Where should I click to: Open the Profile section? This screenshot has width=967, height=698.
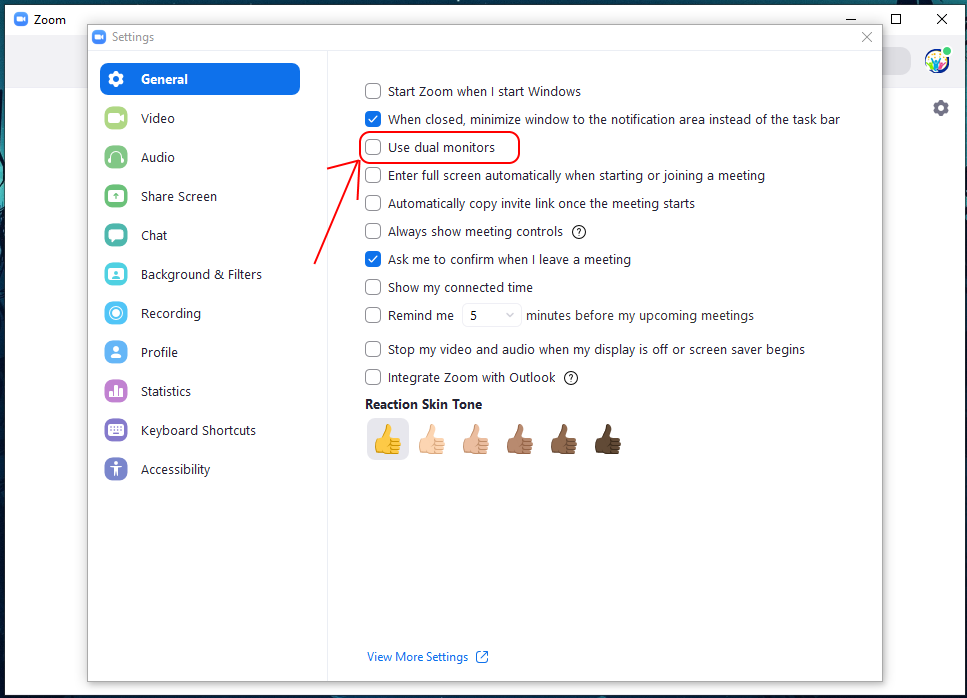pos(200,352)
